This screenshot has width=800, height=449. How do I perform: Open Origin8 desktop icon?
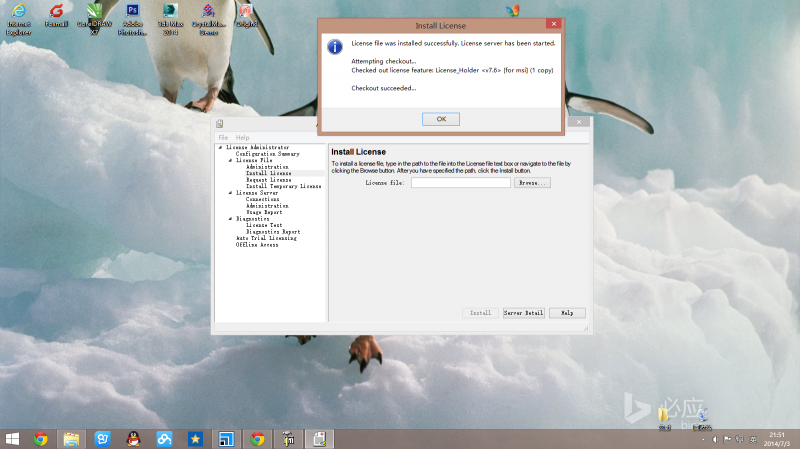tap(246, 15)
